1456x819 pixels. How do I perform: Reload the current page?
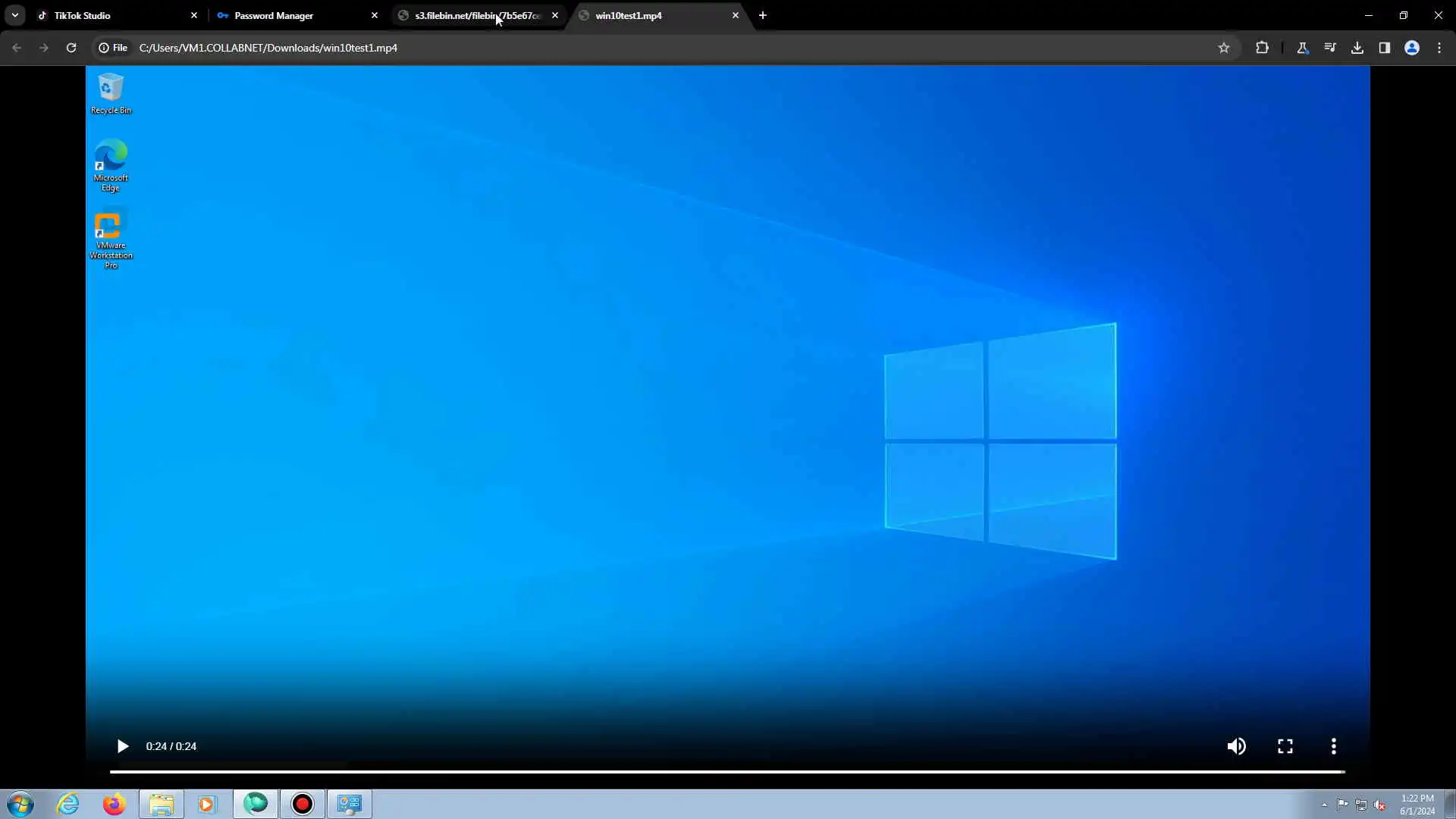(x=71, y=48)
